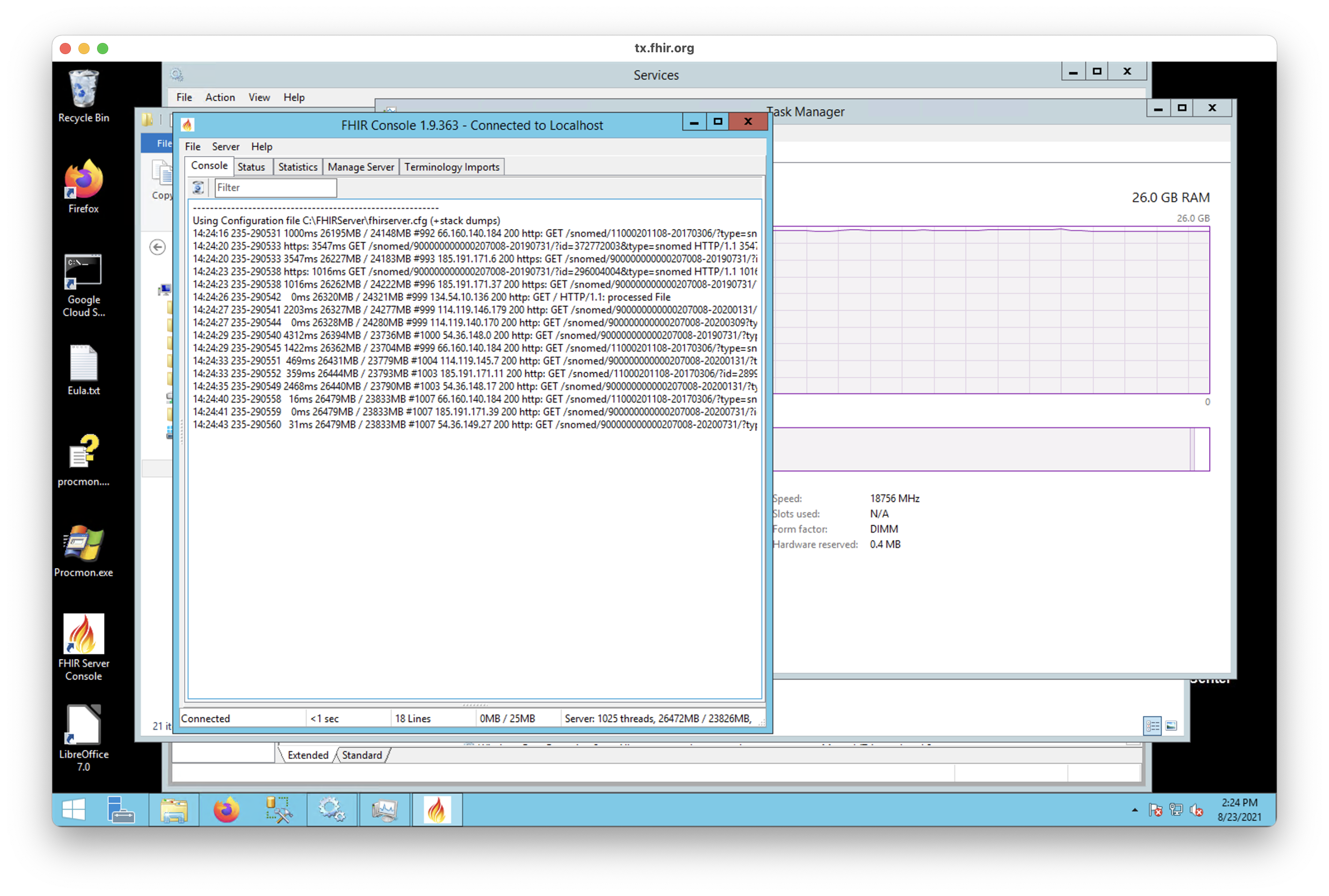Click the log line starting 14:24:26
The image size is (1329, 896).
(x=431, y=297)
